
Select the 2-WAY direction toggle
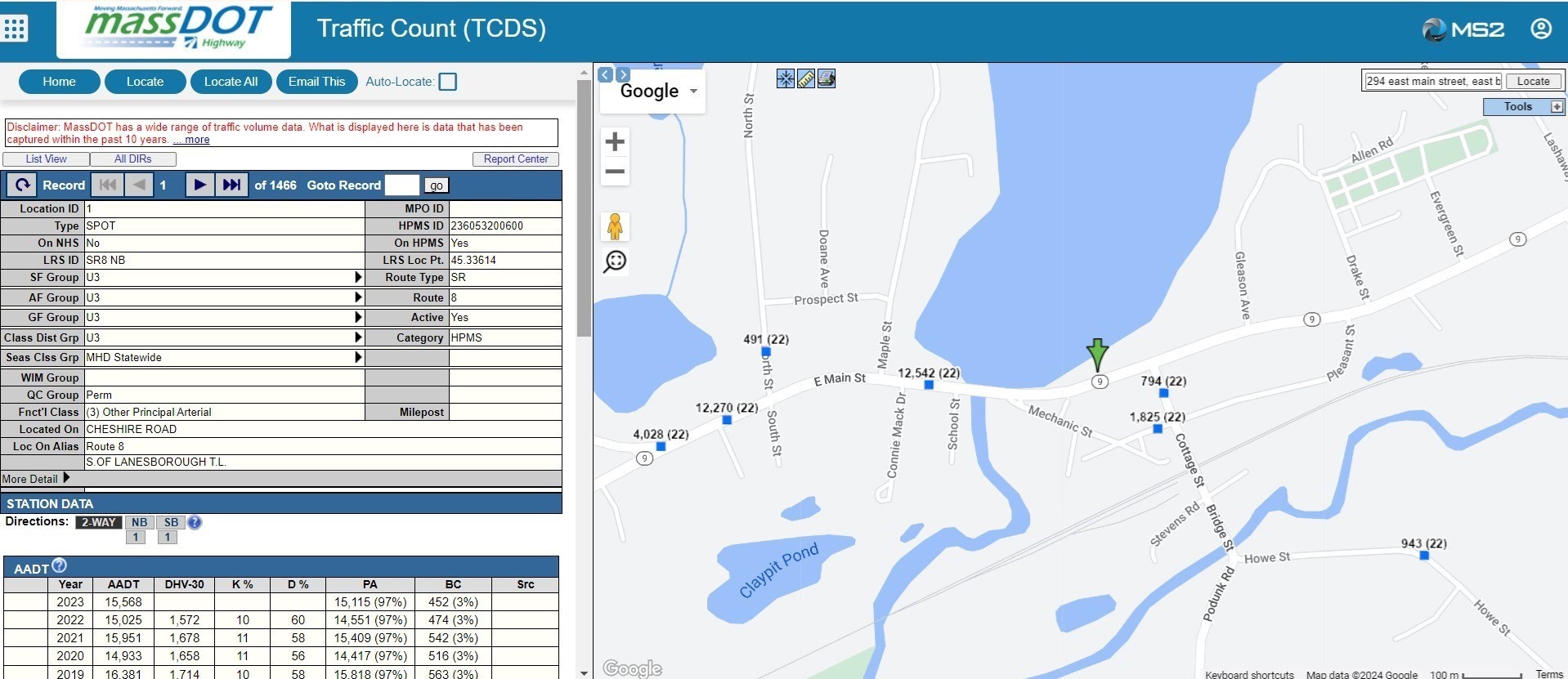98,522
